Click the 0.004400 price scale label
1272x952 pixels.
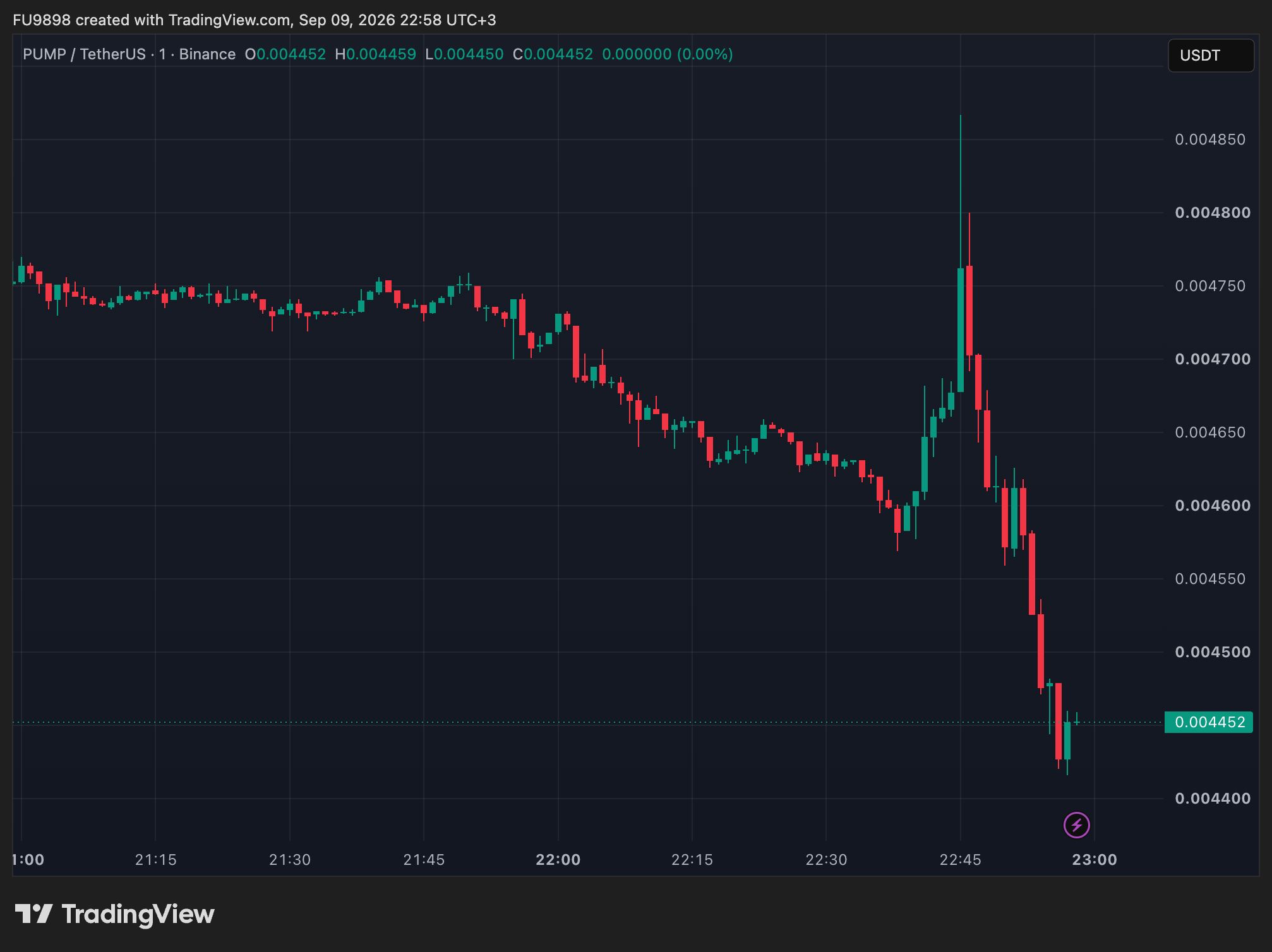click(x=1213, y=799)
